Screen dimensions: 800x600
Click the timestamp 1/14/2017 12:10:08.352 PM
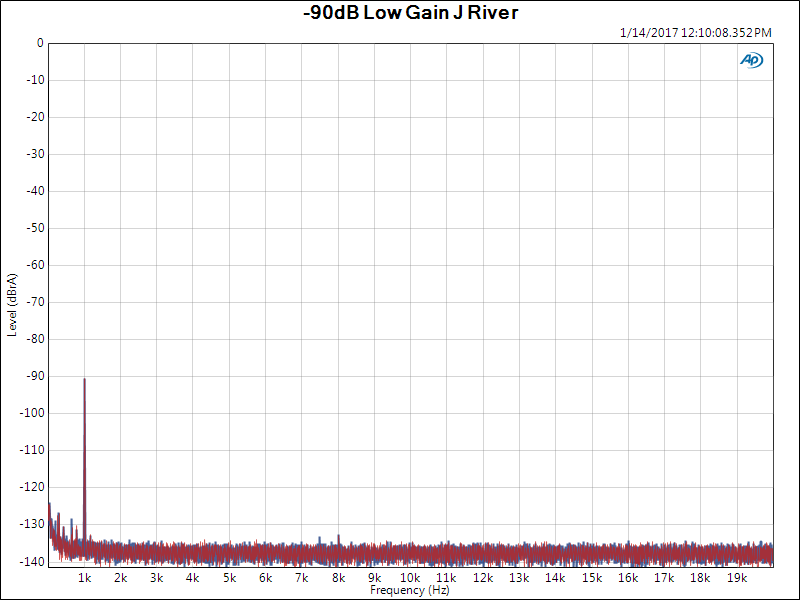(695, 33)
